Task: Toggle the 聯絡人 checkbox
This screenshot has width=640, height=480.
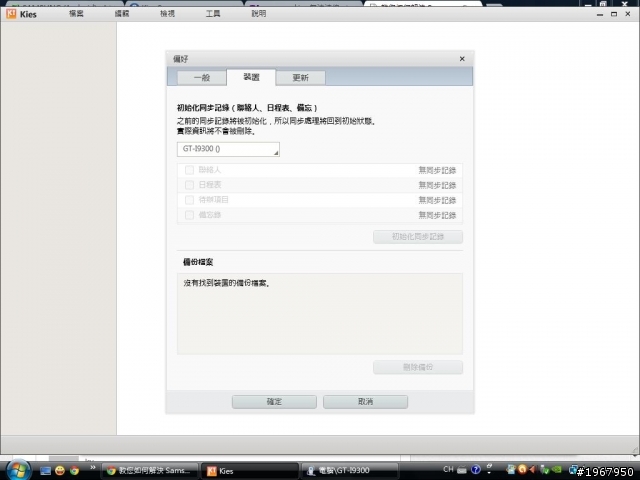Action: tap(189, 170)
